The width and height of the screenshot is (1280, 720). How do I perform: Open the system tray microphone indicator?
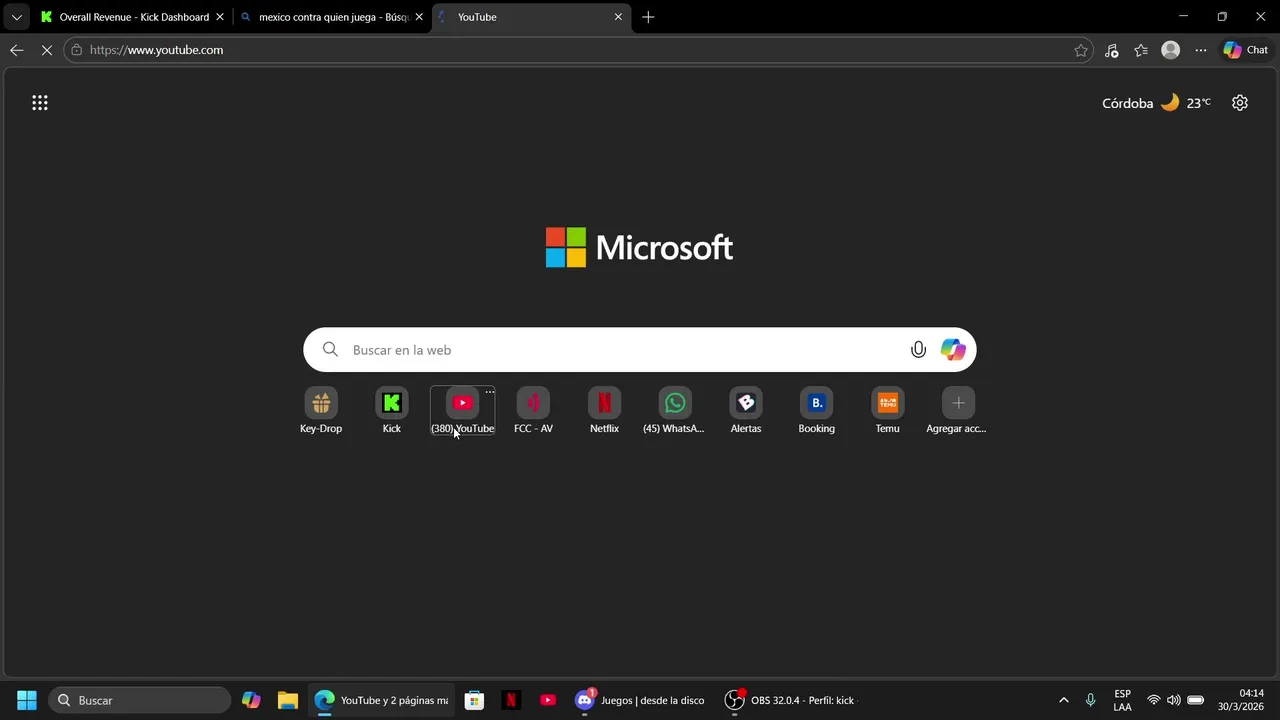[x=1091, y=700]
